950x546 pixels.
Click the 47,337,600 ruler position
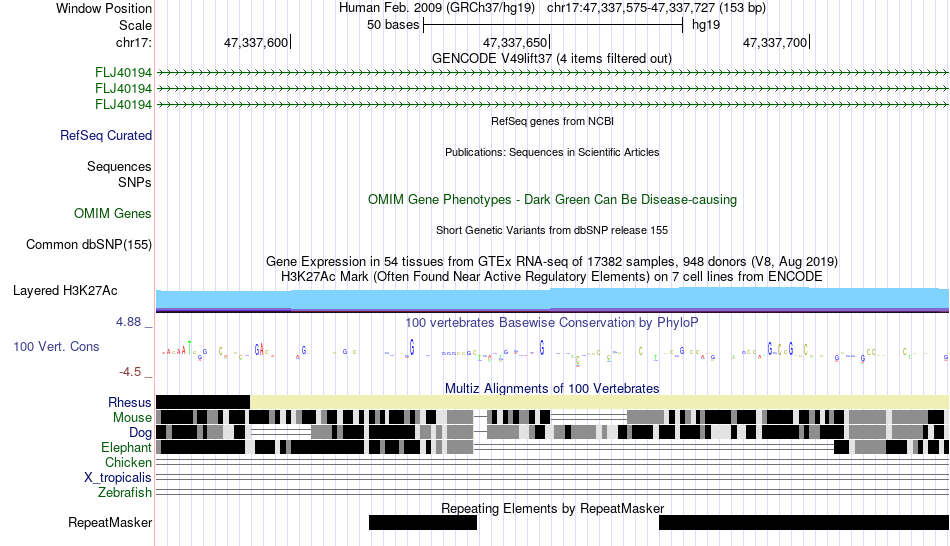[x=256, y=42]
